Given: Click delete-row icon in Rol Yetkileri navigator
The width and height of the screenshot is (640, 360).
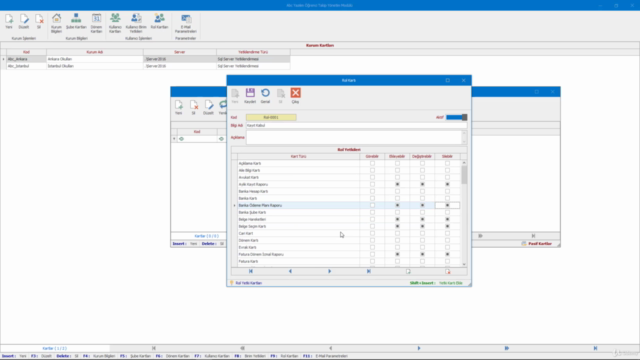Looking at the screenshot, I should point(448,271).
